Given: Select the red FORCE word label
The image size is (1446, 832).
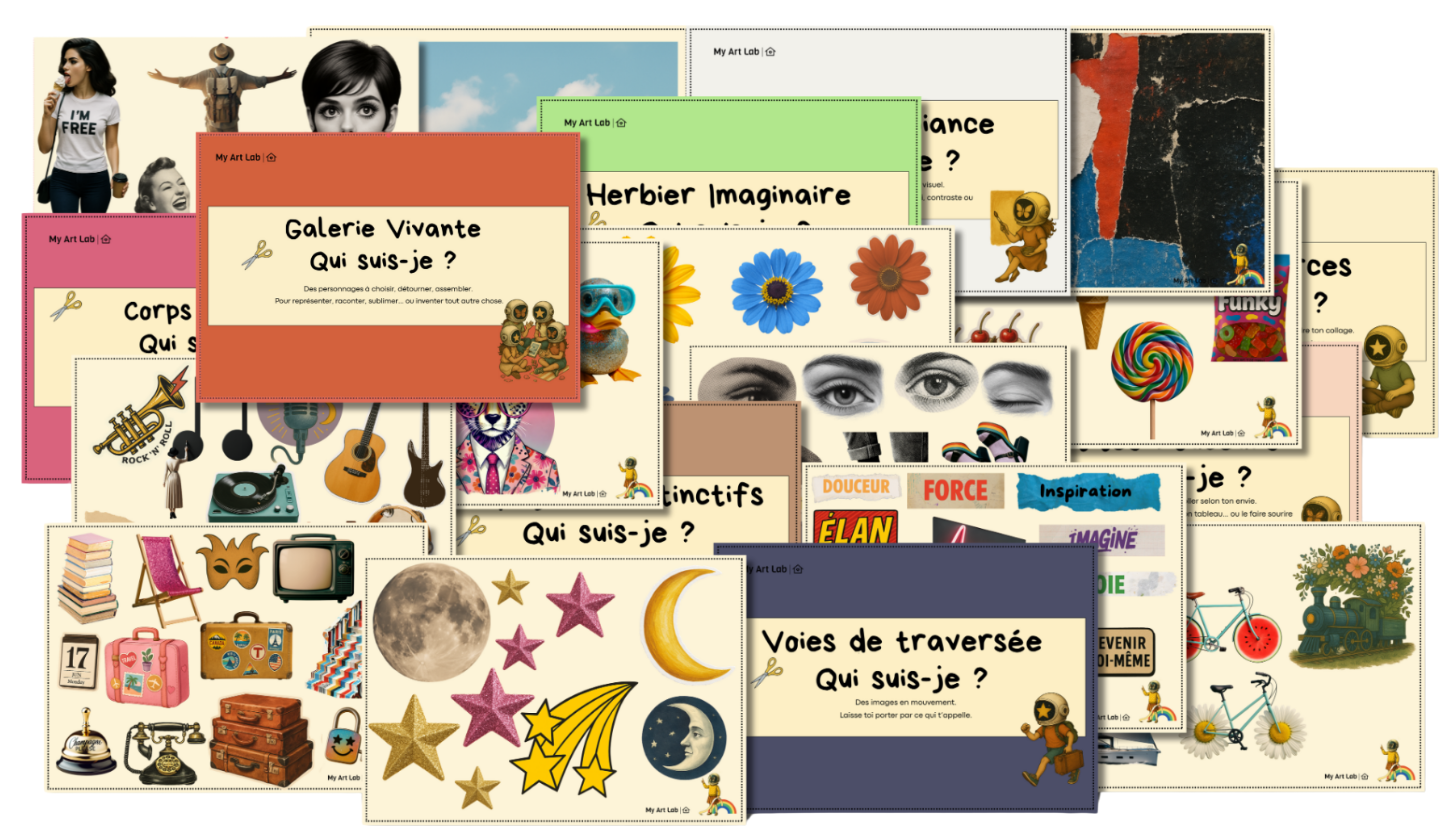Looking at the screenshot, I should point(955,490).
